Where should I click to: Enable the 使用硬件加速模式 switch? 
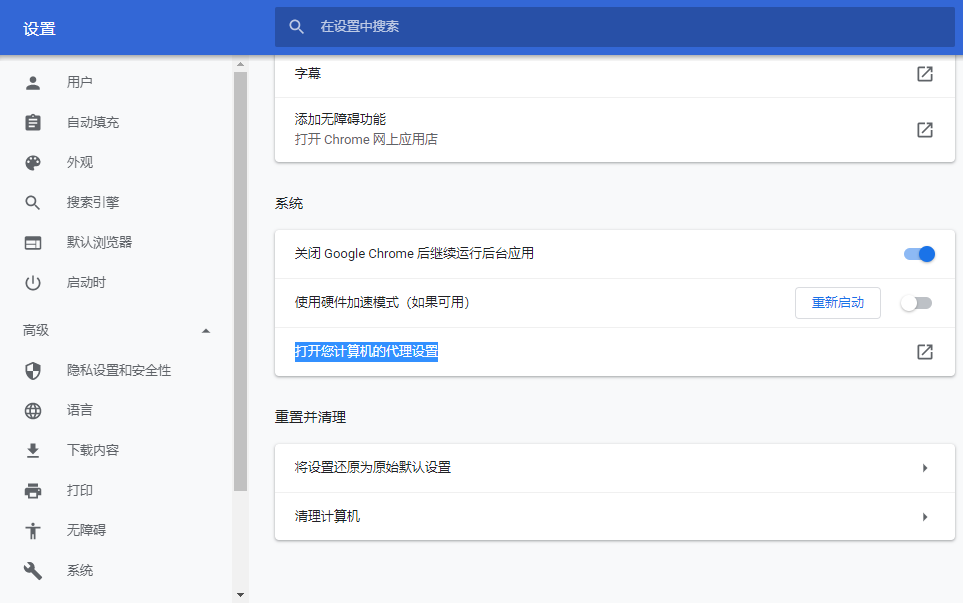click(916, 303)
